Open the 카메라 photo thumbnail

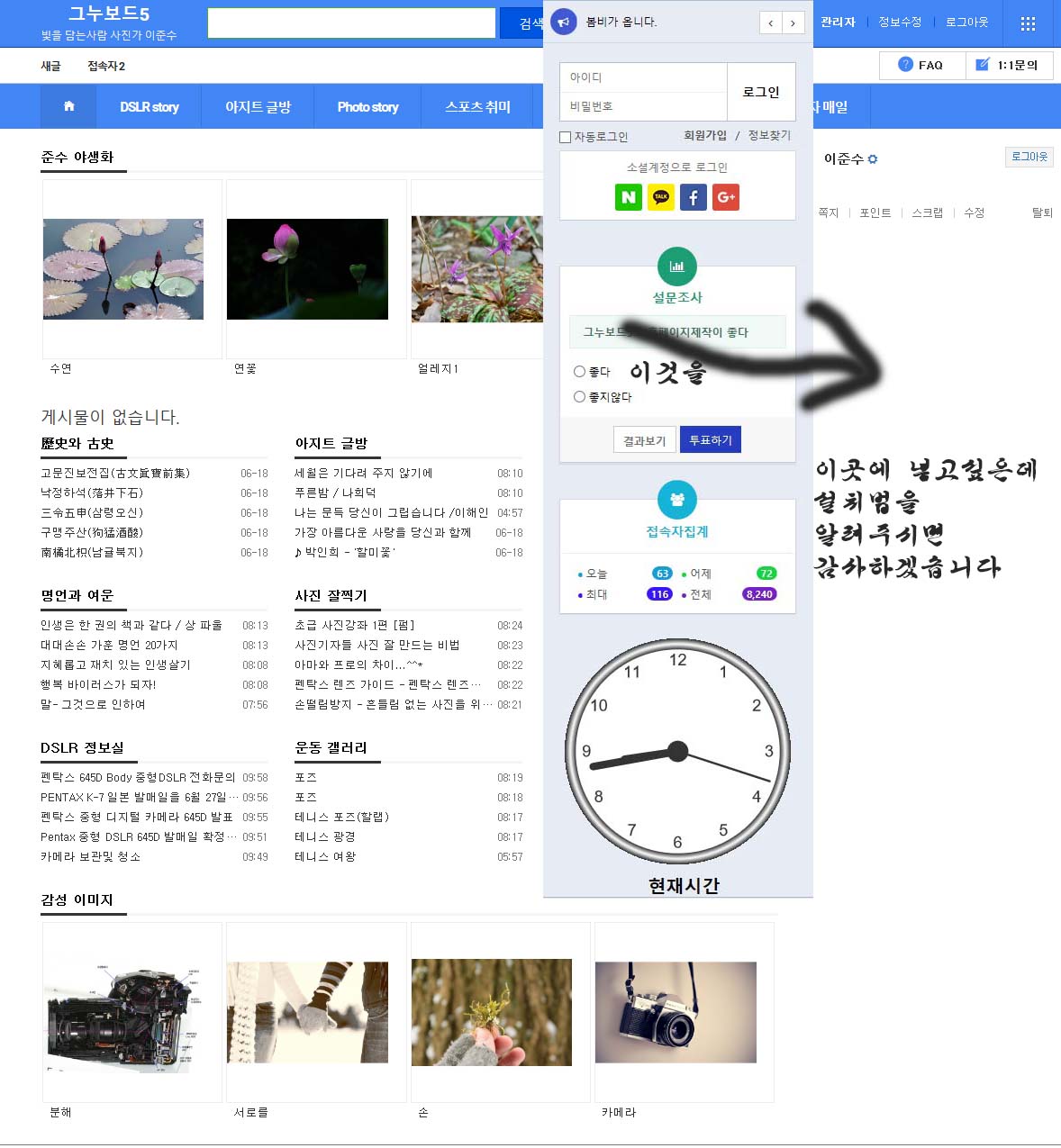(x=676, y=1012)
